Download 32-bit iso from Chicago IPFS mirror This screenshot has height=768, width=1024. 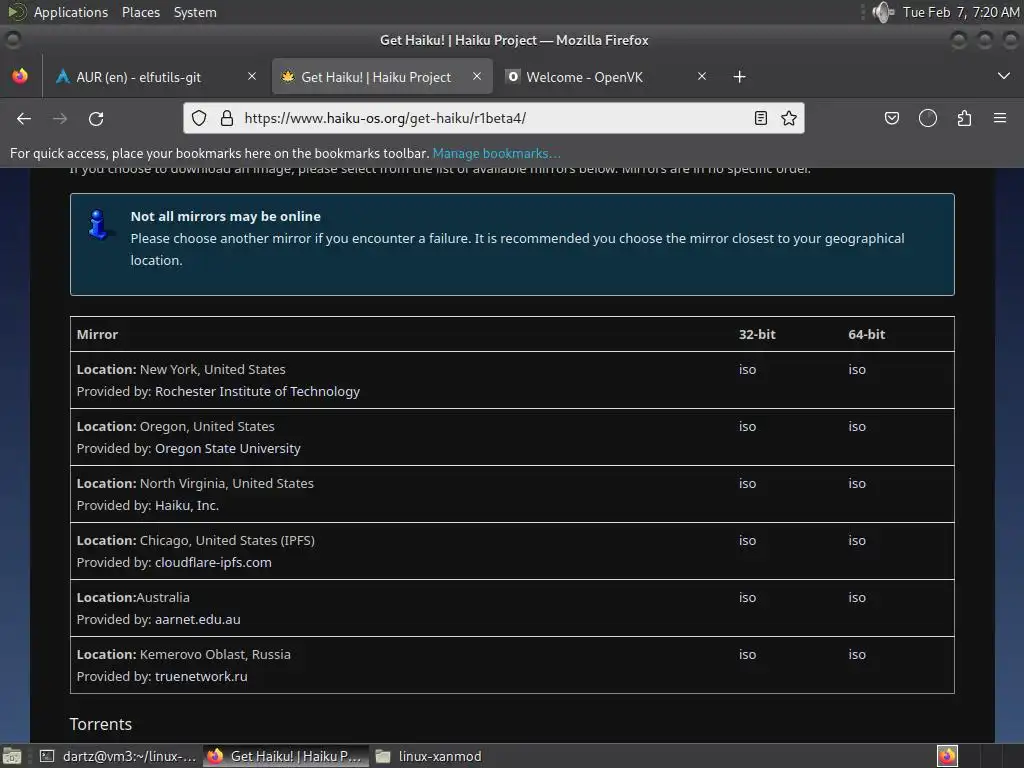747,541
